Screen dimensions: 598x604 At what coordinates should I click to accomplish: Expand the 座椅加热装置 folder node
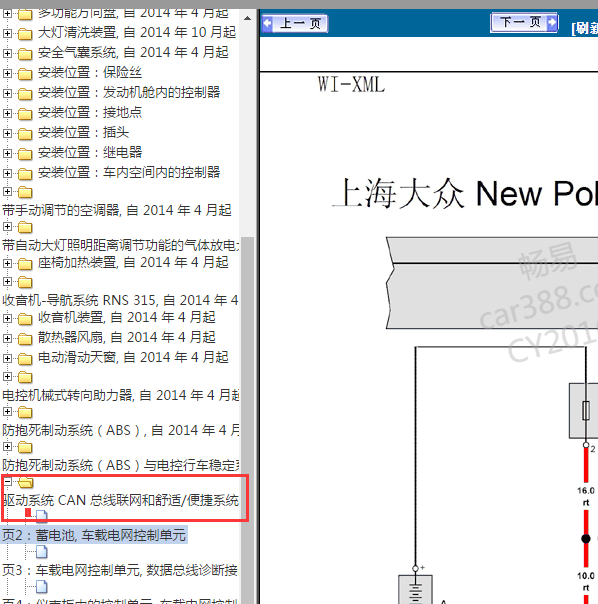click(7, 263)
